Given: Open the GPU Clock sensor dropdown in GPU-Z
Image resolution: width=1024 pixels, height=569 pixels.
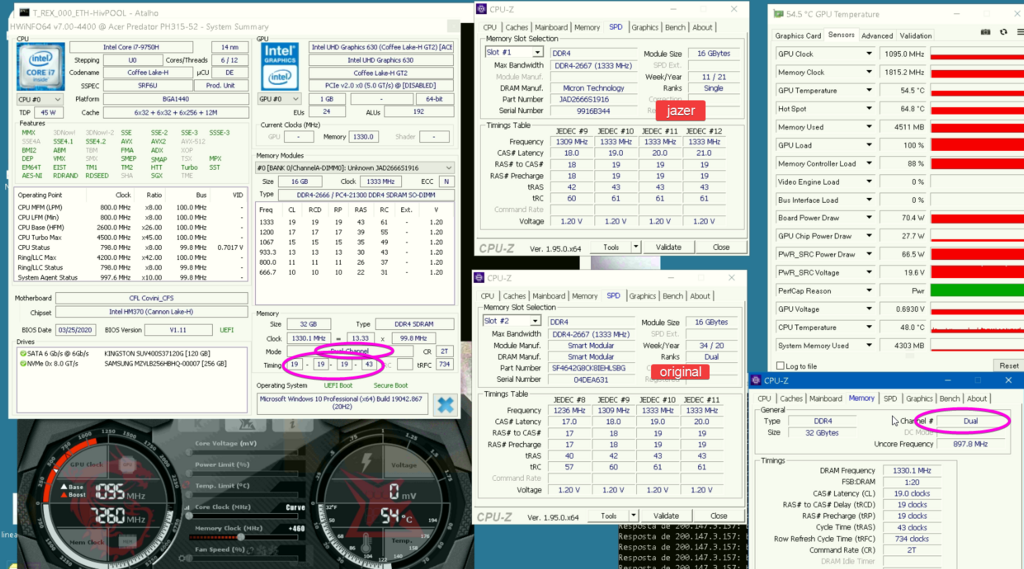Looking at the screenshot, I should tap(869, 54).
